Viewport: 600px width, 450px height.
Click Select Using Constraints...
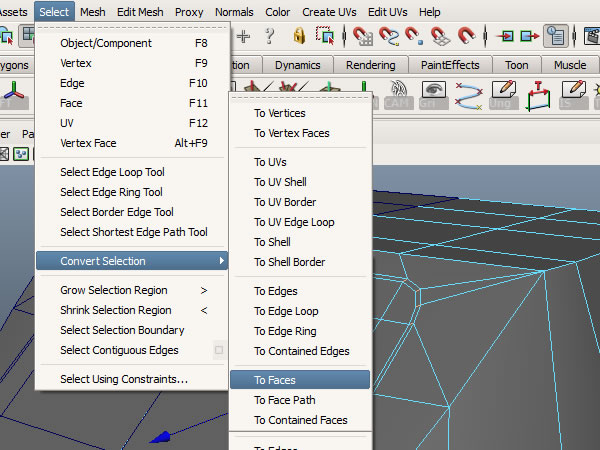coord(124,379)
